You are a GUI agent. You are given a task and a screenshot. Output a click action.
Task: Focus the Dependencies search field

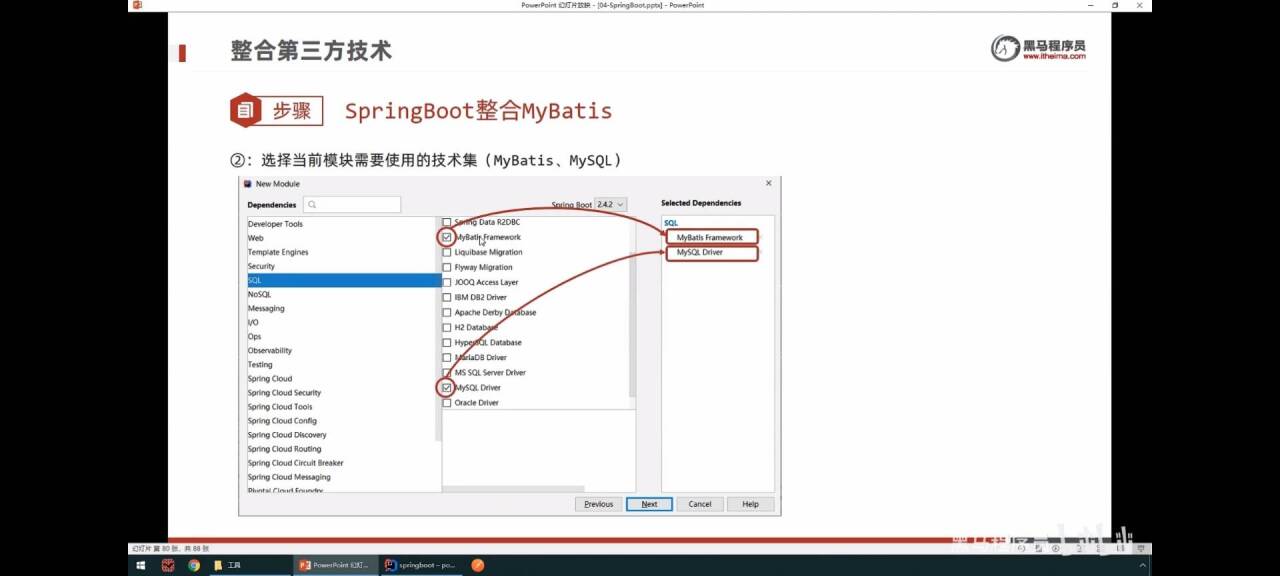pos(352,205)
